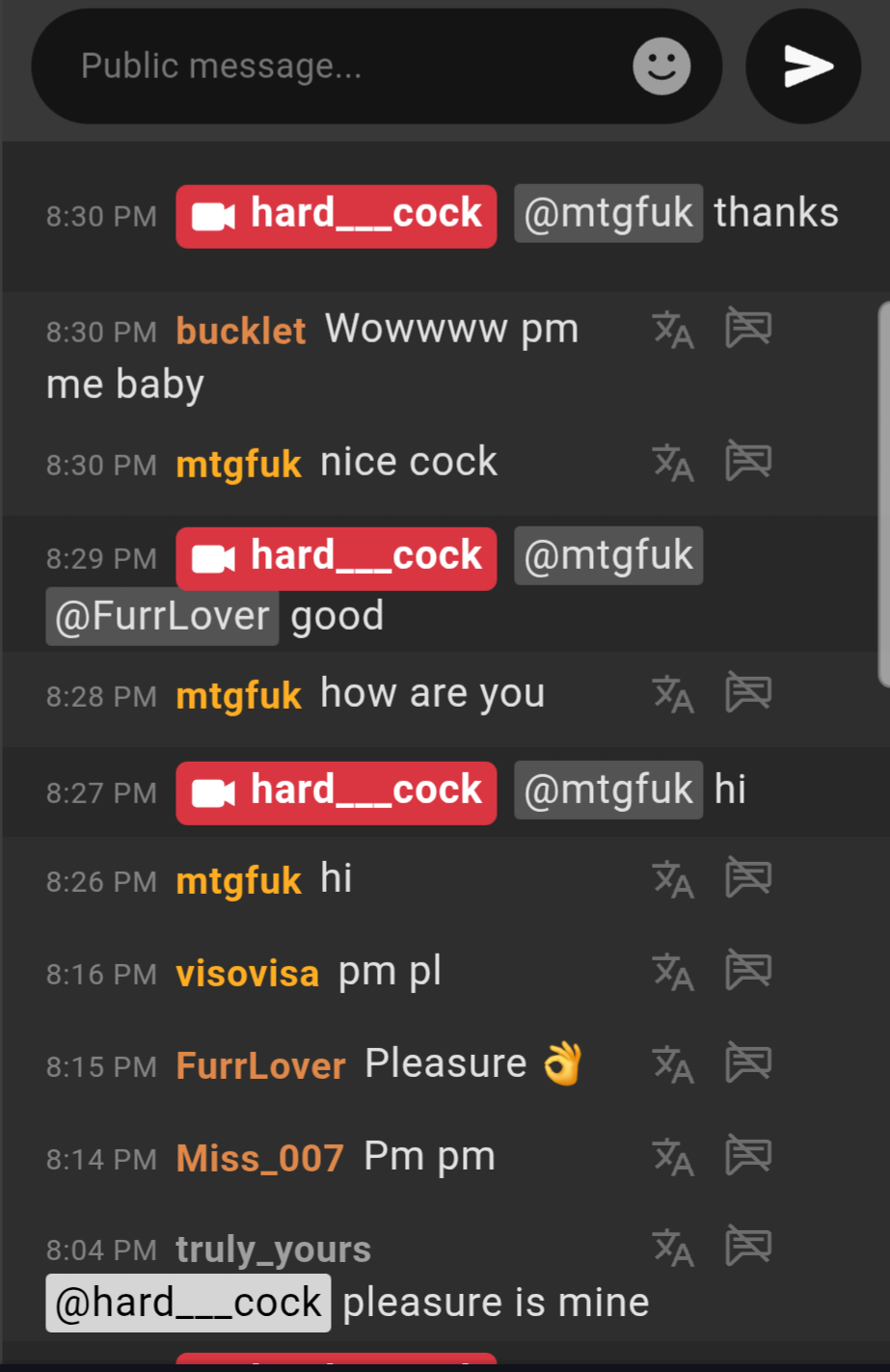Viewport: 890px width, 1372px height.
Task: Translate bucklet's "Wowwww pm" message
Action: coord(673,330)
